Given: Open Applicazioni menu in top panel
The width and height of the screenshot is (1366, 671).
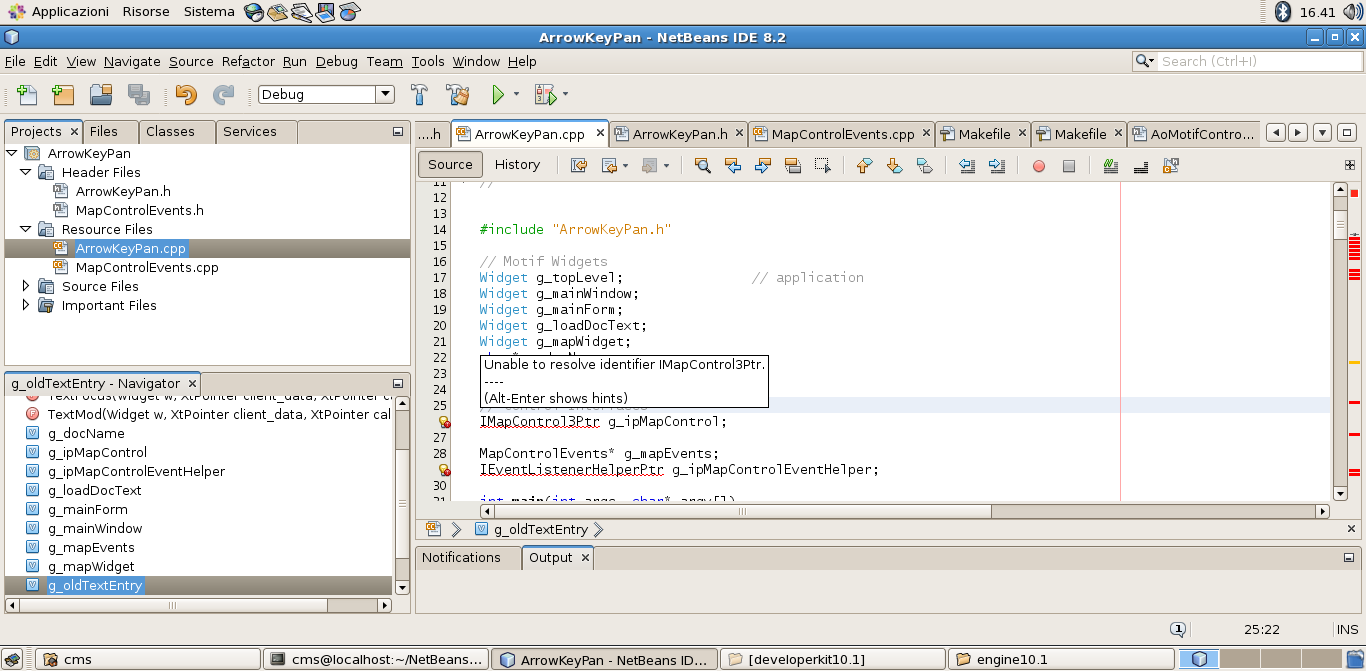Looking at the screenshot, I should tap(70, 12).
